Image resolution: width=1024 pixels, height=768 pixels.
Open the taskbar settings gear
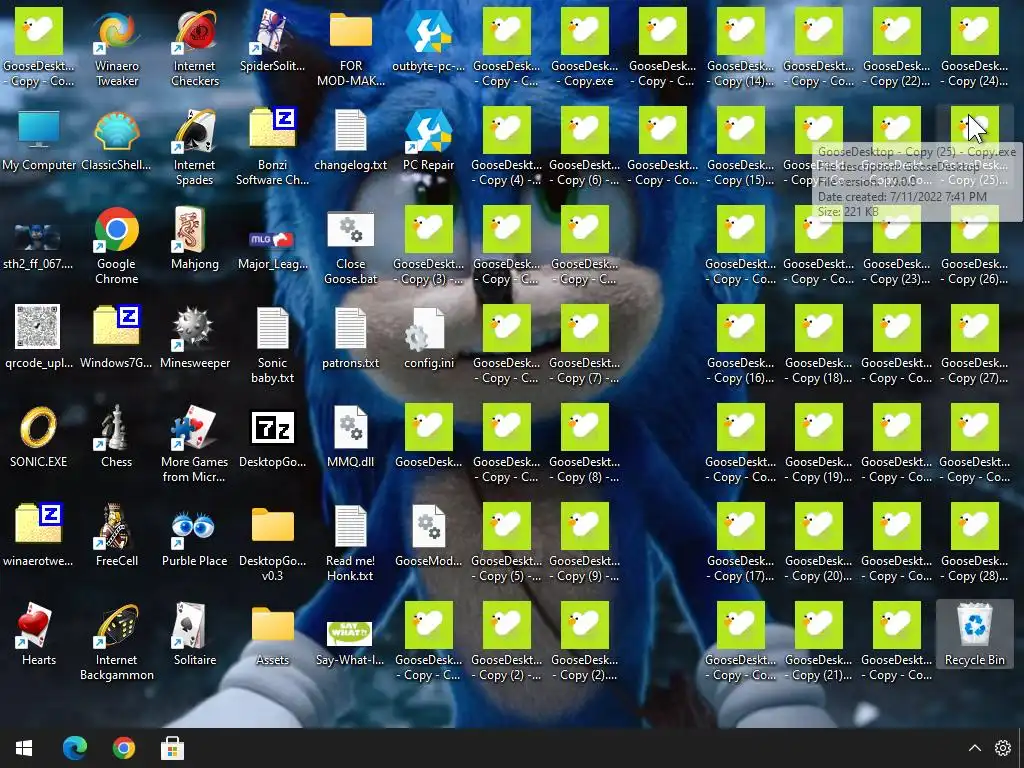click(x=1003, y=748)
